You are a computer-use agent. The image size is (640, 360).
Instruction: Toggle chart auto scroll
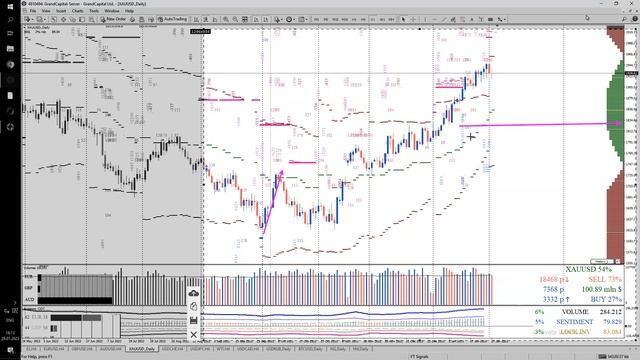click(x=256, y=19)
